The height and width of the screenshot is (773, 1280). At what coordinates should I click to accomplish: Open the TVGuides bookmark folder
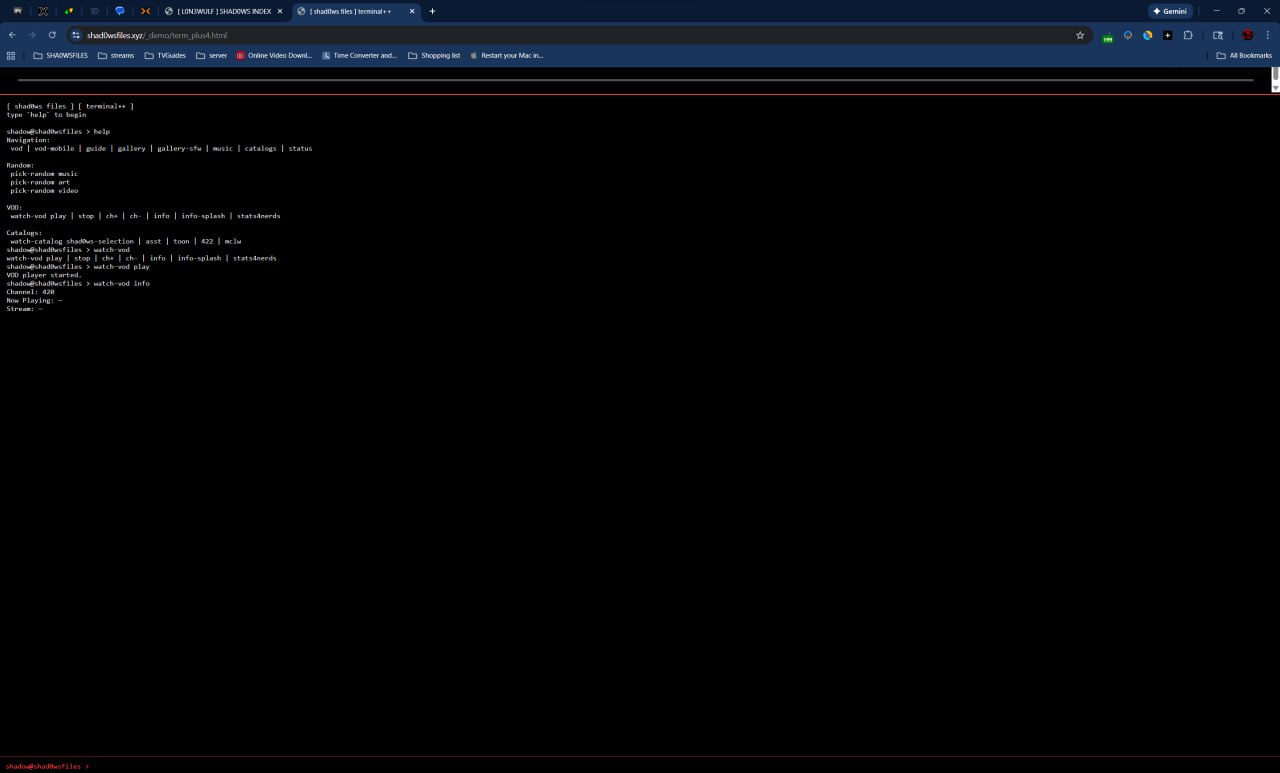click(165, 56)
